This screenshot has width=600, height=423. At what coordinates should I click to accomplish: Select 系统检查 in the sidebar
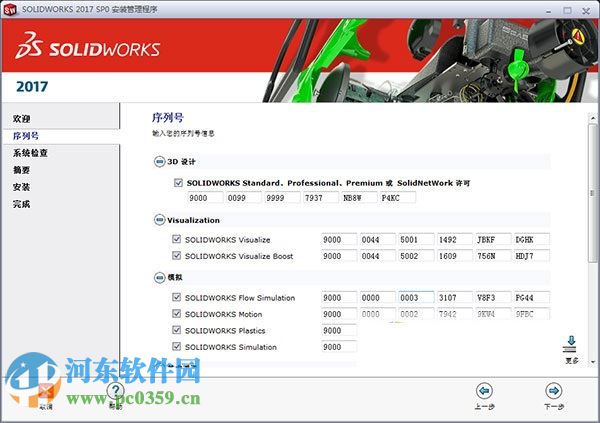click(30, 153)
